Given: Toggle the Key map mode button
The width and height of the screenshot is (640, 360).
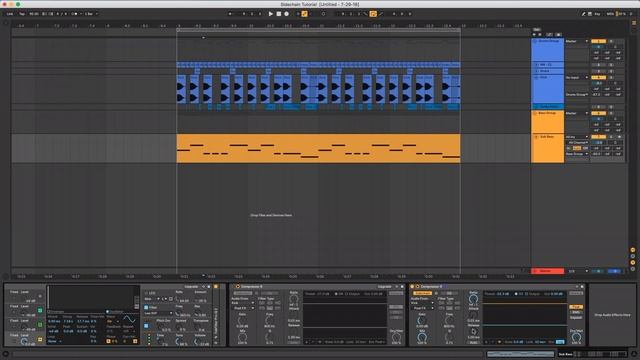Looking at the screenshot, I should (x=597, y=14).
